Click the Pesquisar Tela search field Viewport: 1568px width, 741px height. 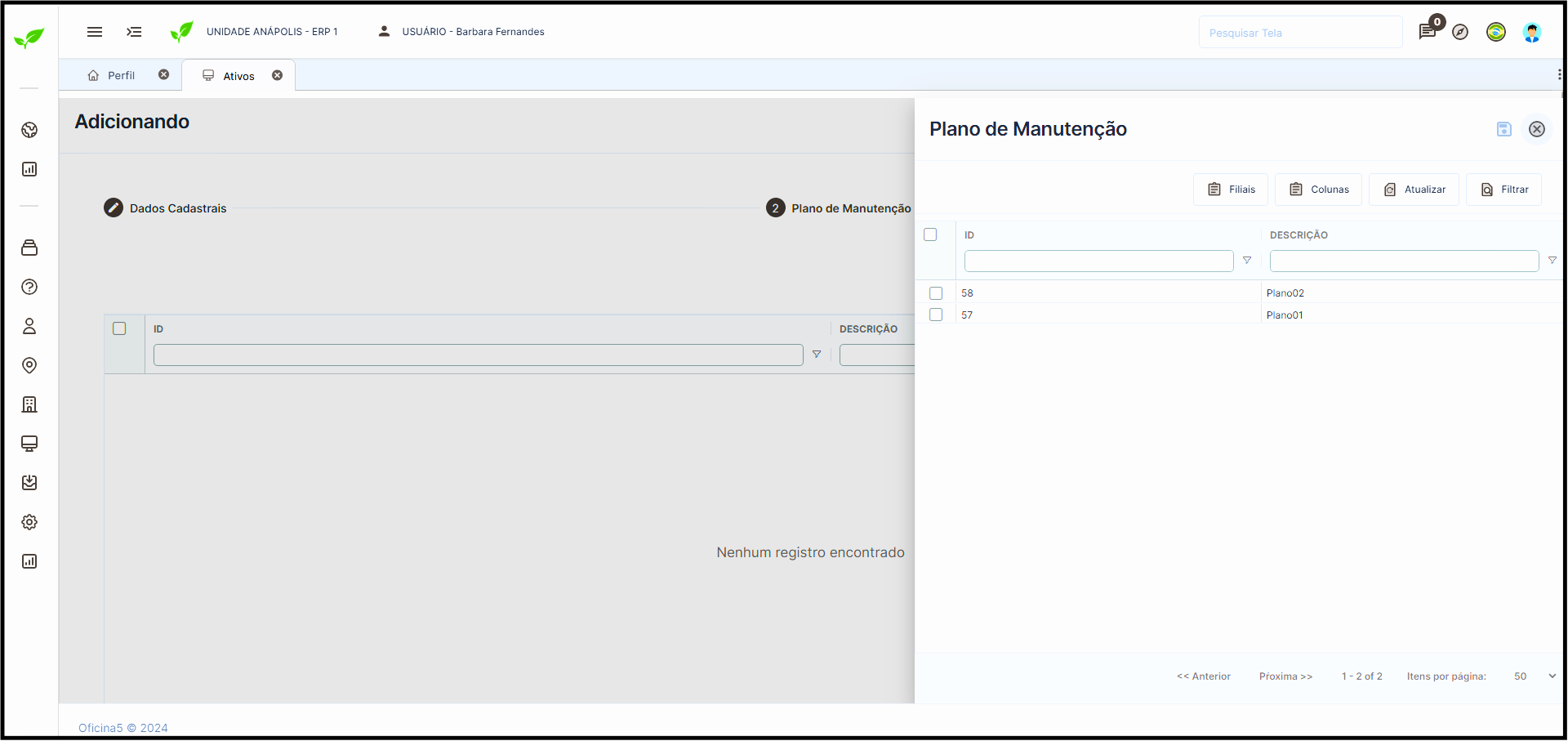pyautogui.click(x=1299, y=33)
